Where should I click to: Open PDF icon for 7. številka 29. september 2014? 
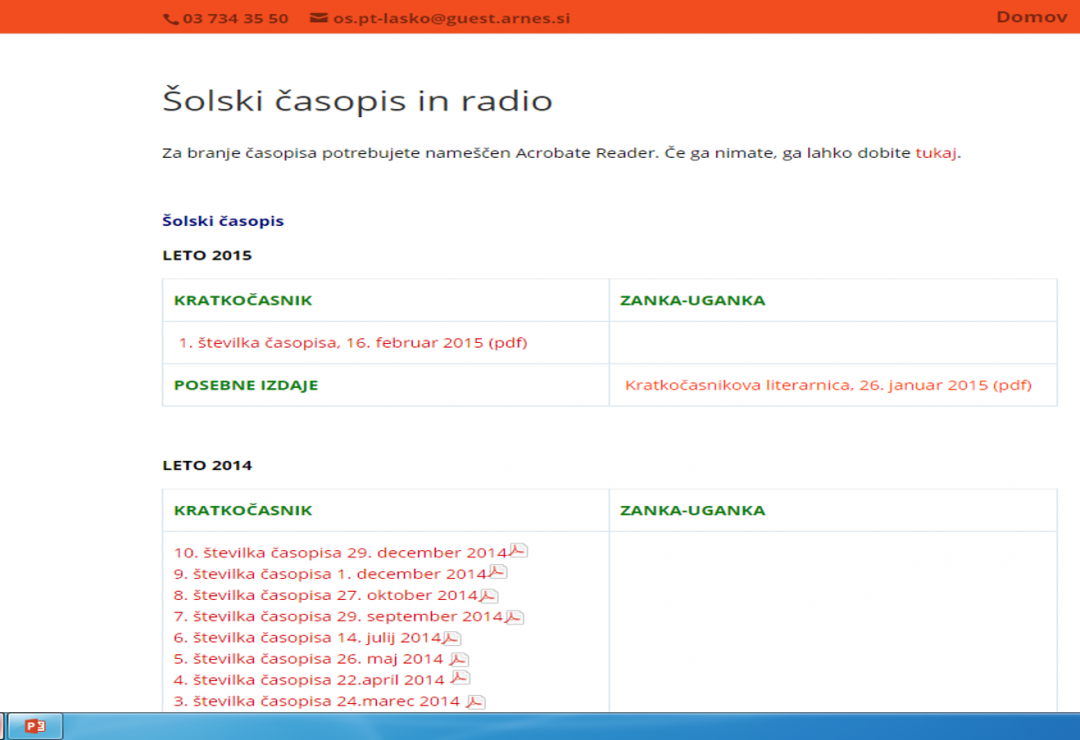[x=515, y=617]
